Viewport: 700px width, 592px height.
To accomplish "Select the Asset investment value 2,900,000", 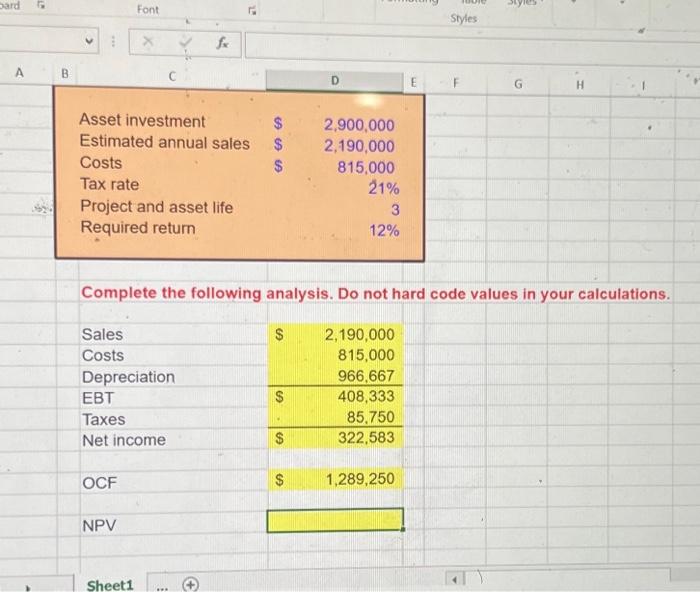I will point(359,125).
